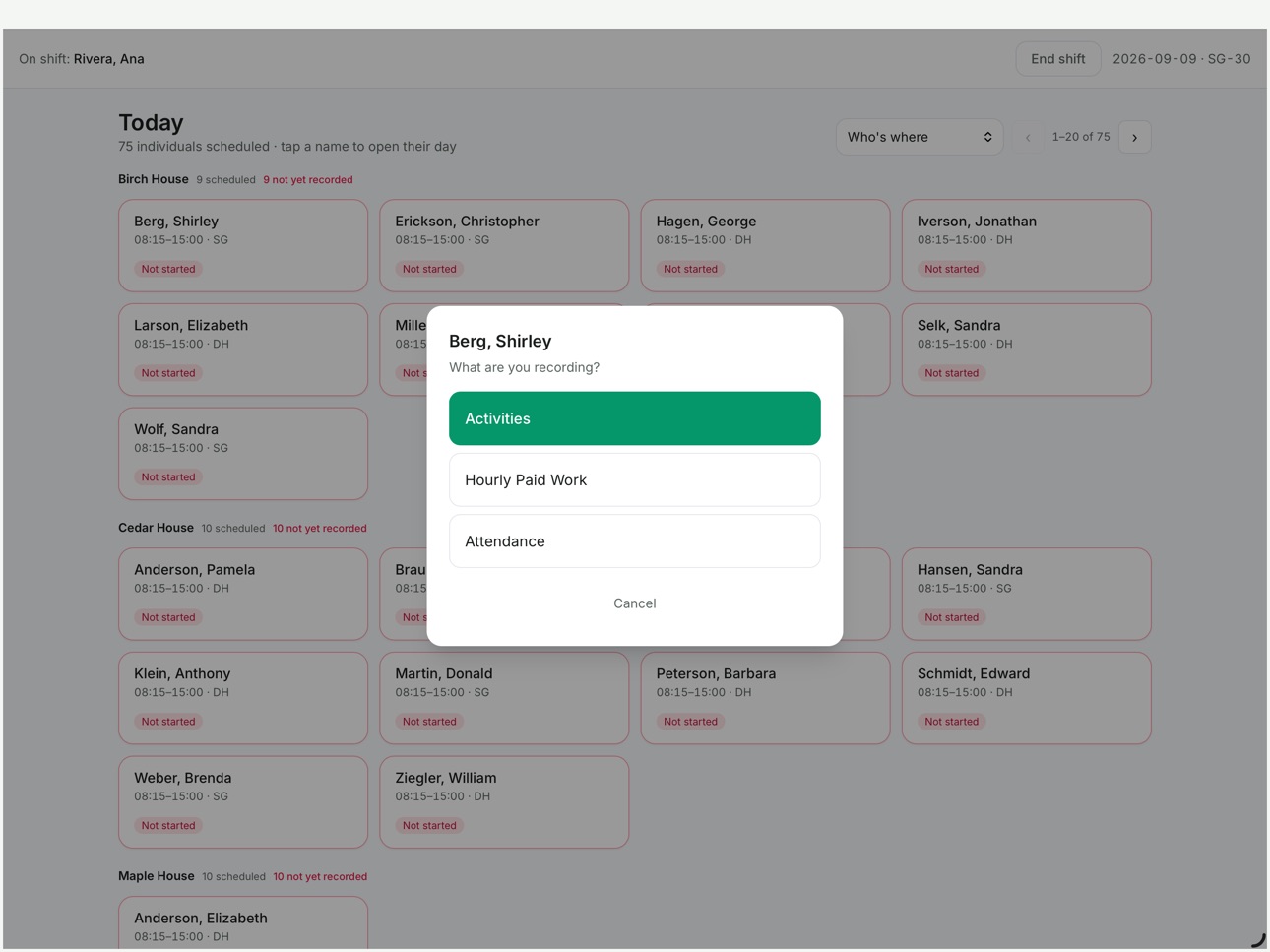This screenshot has height=952, width=1270.
Task: Go to next page of individuals
Action: [x=1134, y=137]
